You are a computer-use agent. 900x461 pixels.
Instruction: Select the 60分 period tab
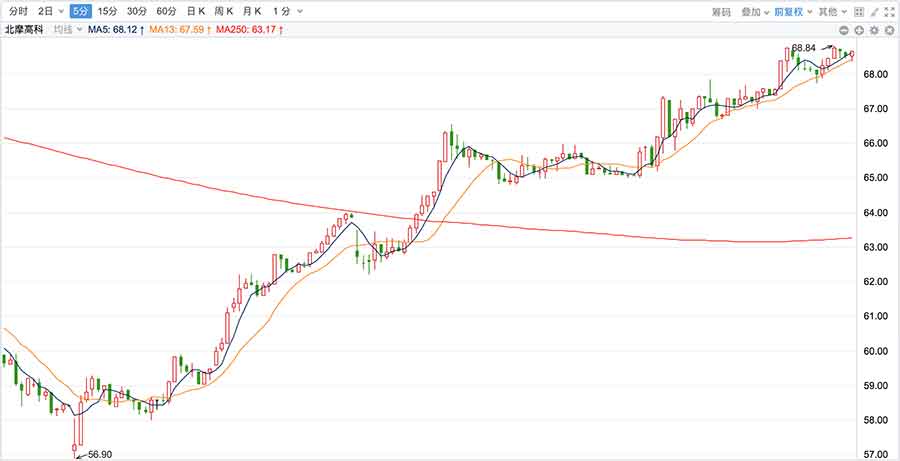pos(166,12)
